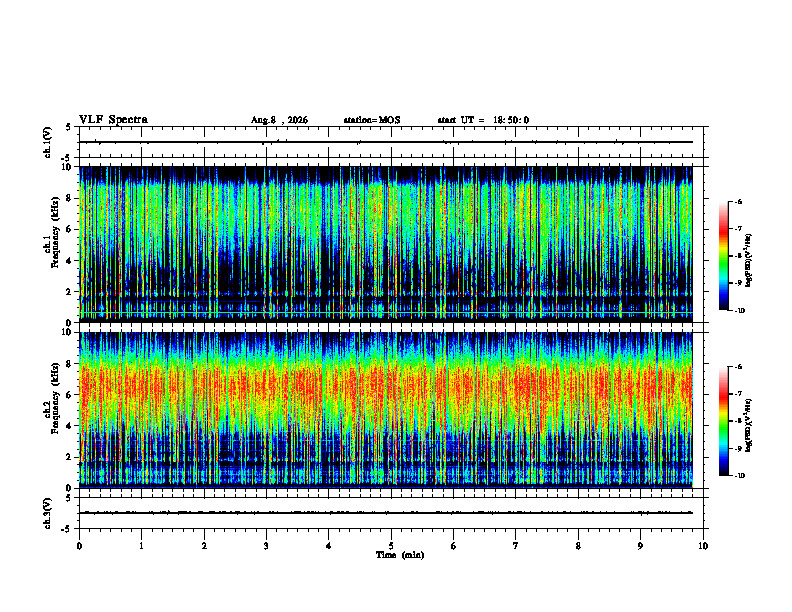The width and height of the screenshot is (792, 612).
Task: Click the "Time (min)" axis title
Action: pyautogui.click(x=400, y=555)
